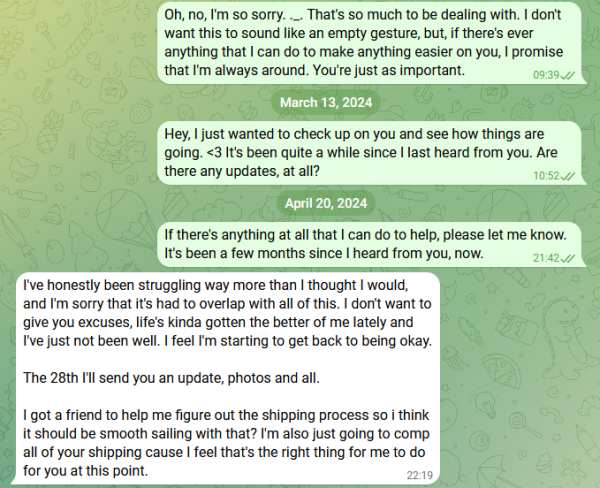Click the 21:42 message timestamp

coord(546,258)
